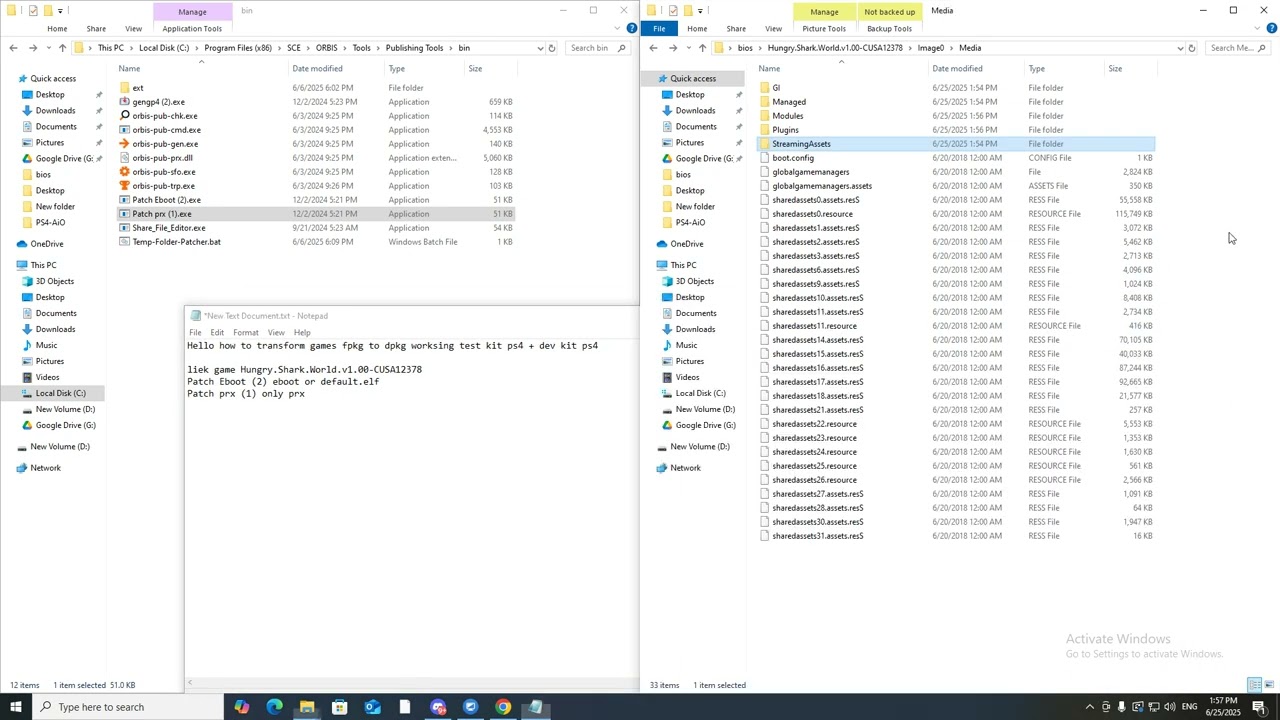This screenshot has width=1280, height=720.
Task: Open Share tab in bin window
Action: coord(96,28)
